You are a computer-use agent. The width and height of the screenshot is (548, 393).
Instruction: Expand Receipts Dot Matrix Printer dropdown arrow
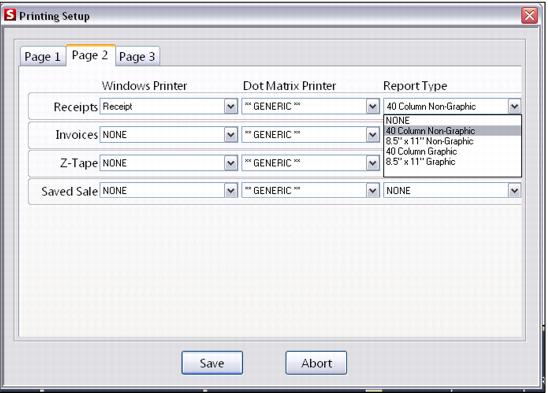(x=373, y=106)
